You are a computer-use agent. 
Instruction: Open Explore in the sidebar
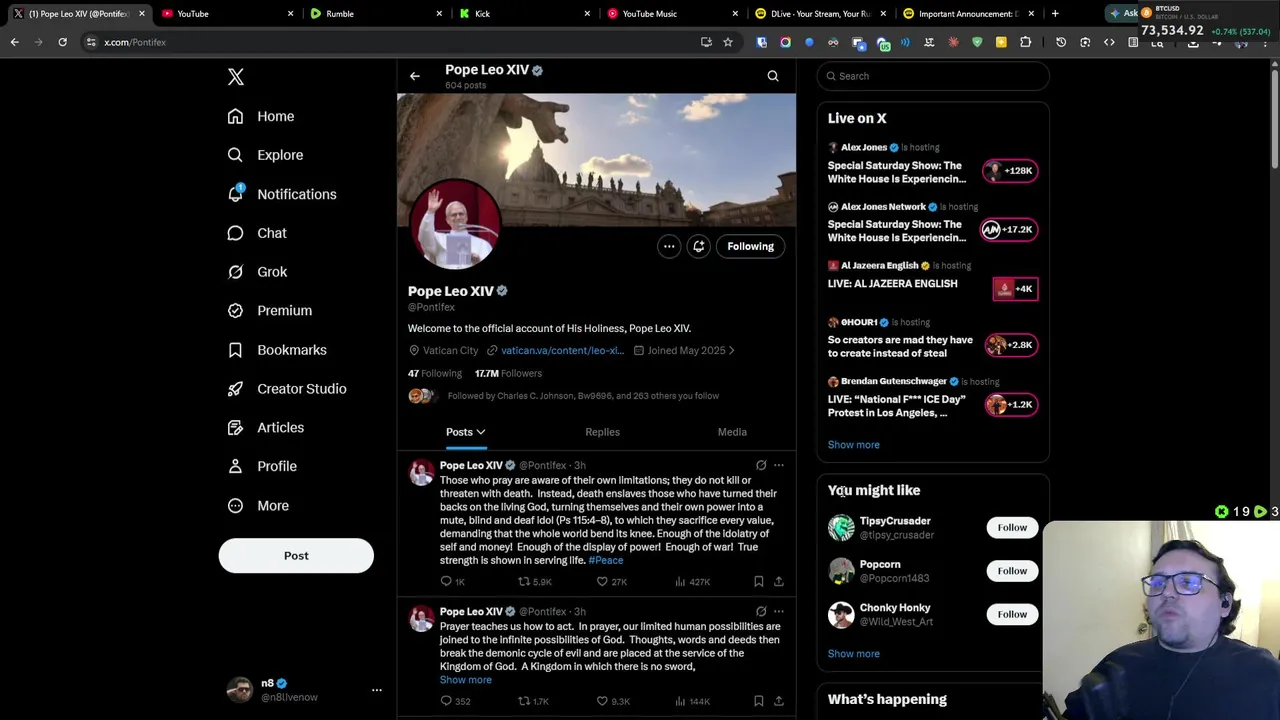(x=265, y=155)
